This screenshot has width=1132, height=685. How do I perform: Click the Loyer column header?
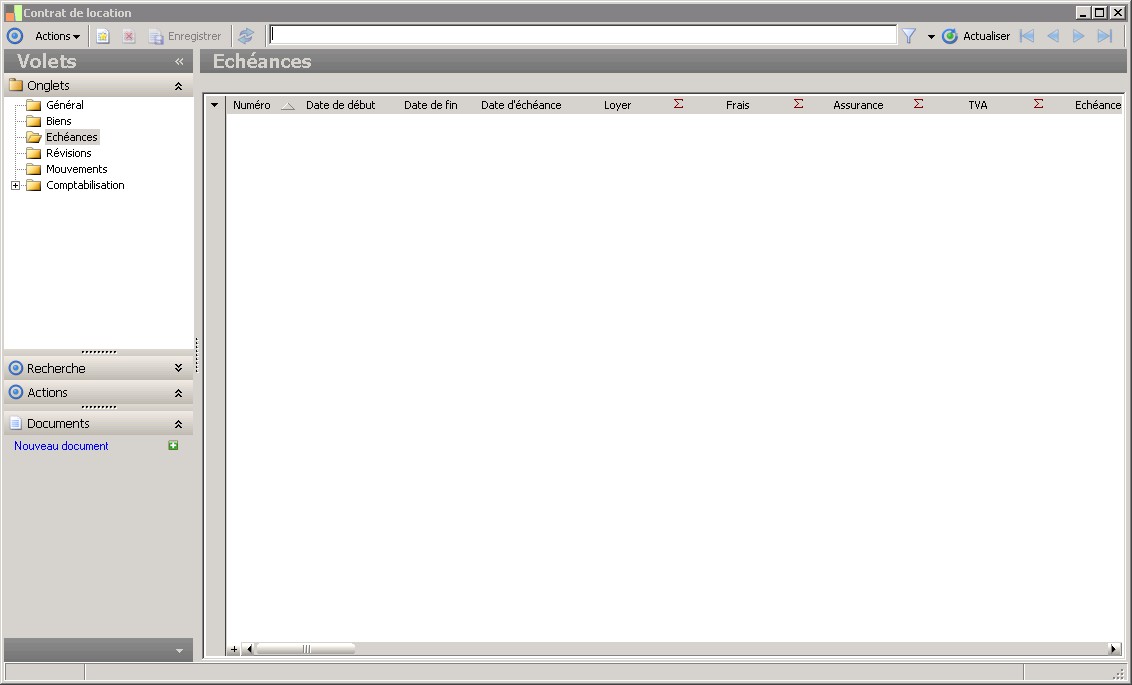617,105
